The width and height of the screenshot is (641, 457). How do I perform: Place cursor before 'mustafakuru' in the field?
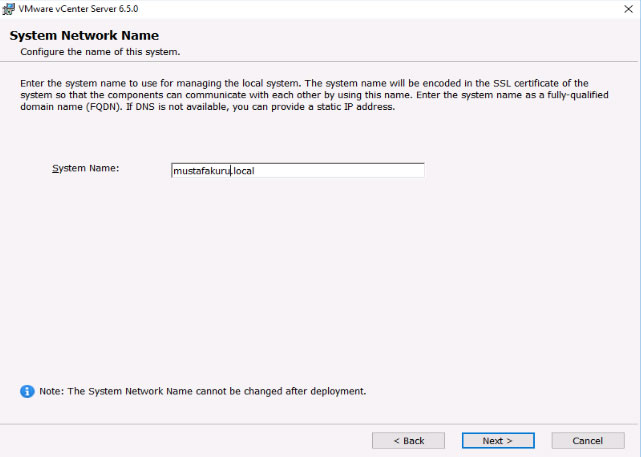173,171
